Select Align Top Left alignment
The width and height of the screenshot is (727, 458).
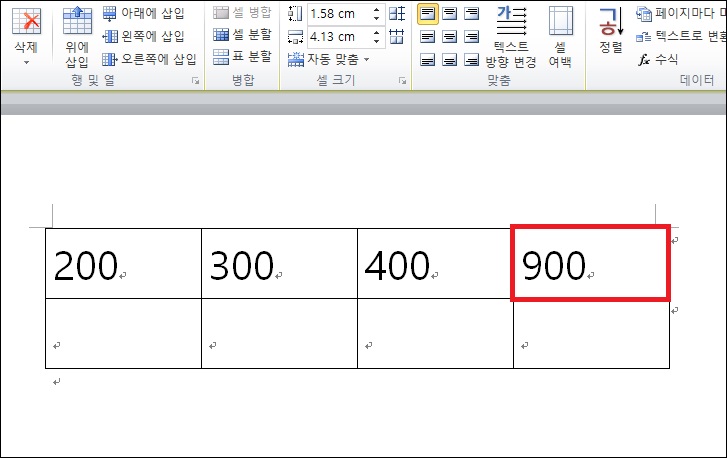pos(427,14)
